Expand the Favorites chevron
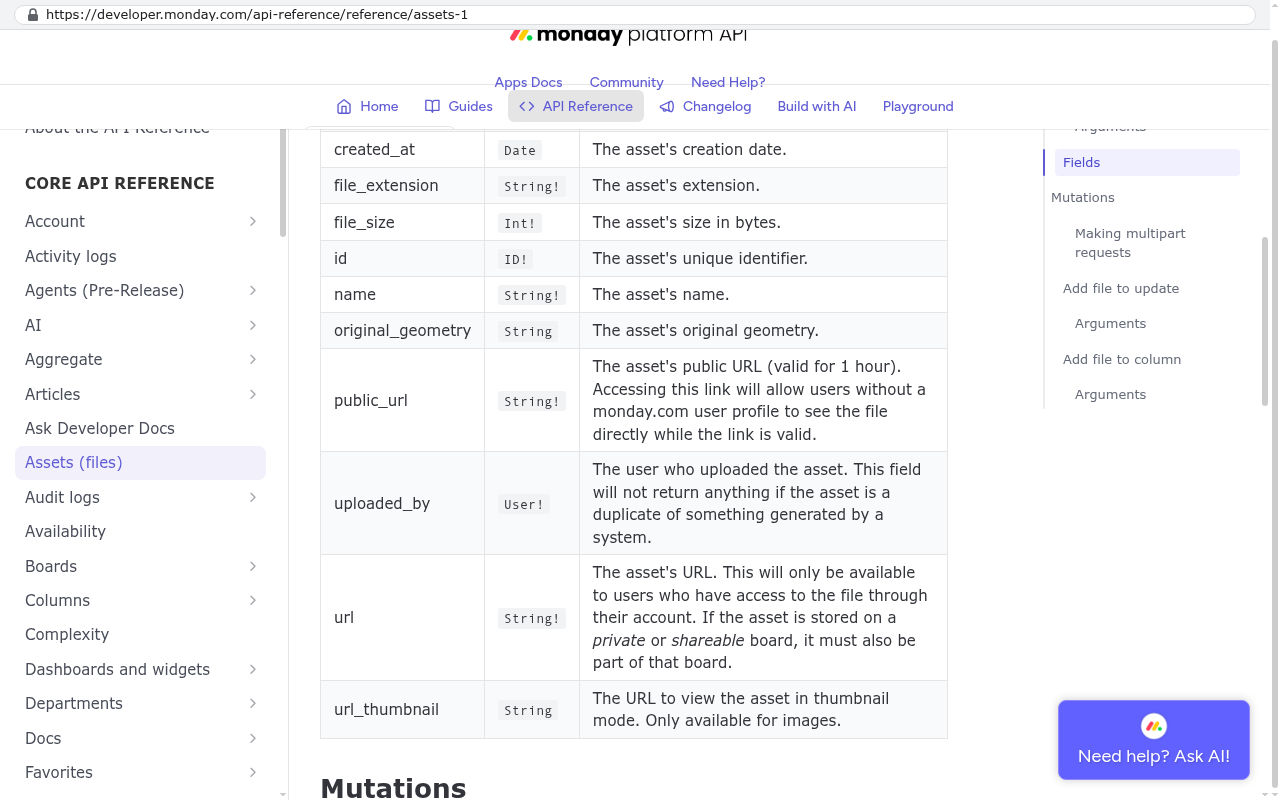The width and height of the screenshot is (1280, 800). pyautogui.click(x=253, y=772)
